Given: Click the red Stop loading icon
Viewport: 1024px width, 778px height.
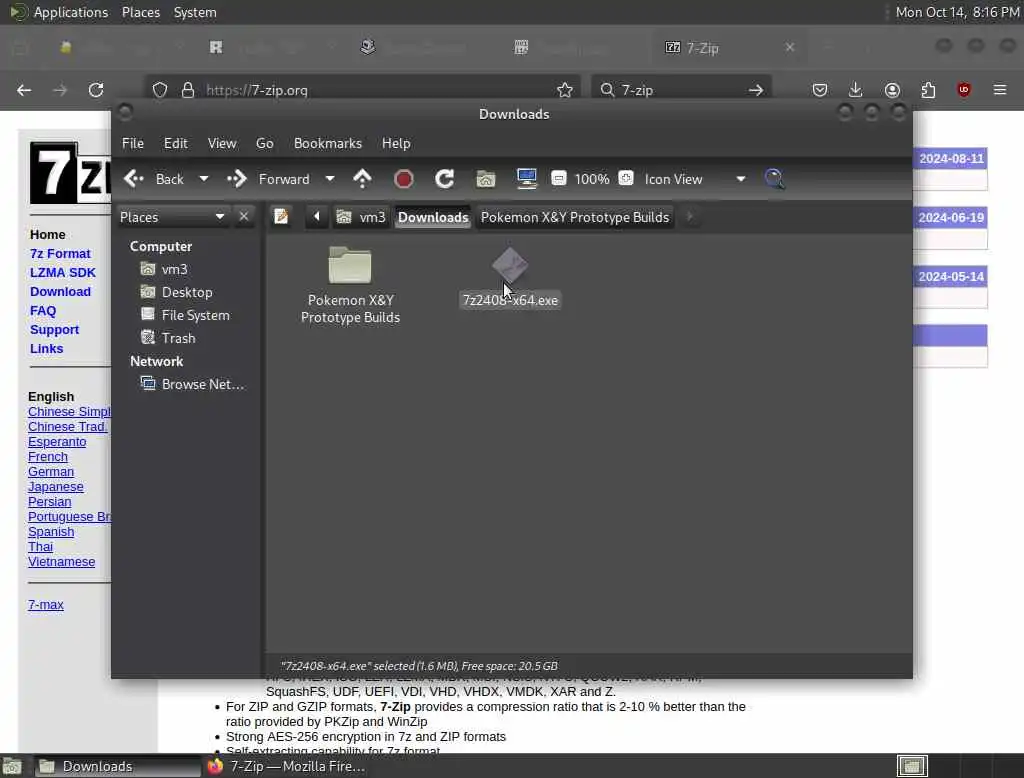Looking at the screenshot, I should (x=404, y=178).
